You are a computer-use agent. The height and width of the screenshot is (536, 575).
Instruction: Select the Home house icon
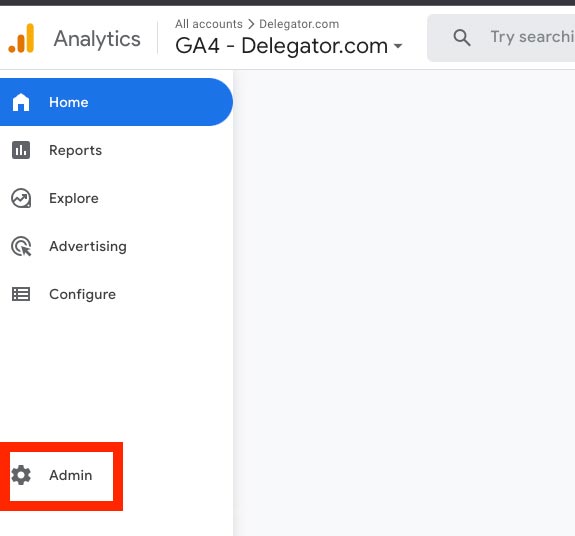point(21,102)
